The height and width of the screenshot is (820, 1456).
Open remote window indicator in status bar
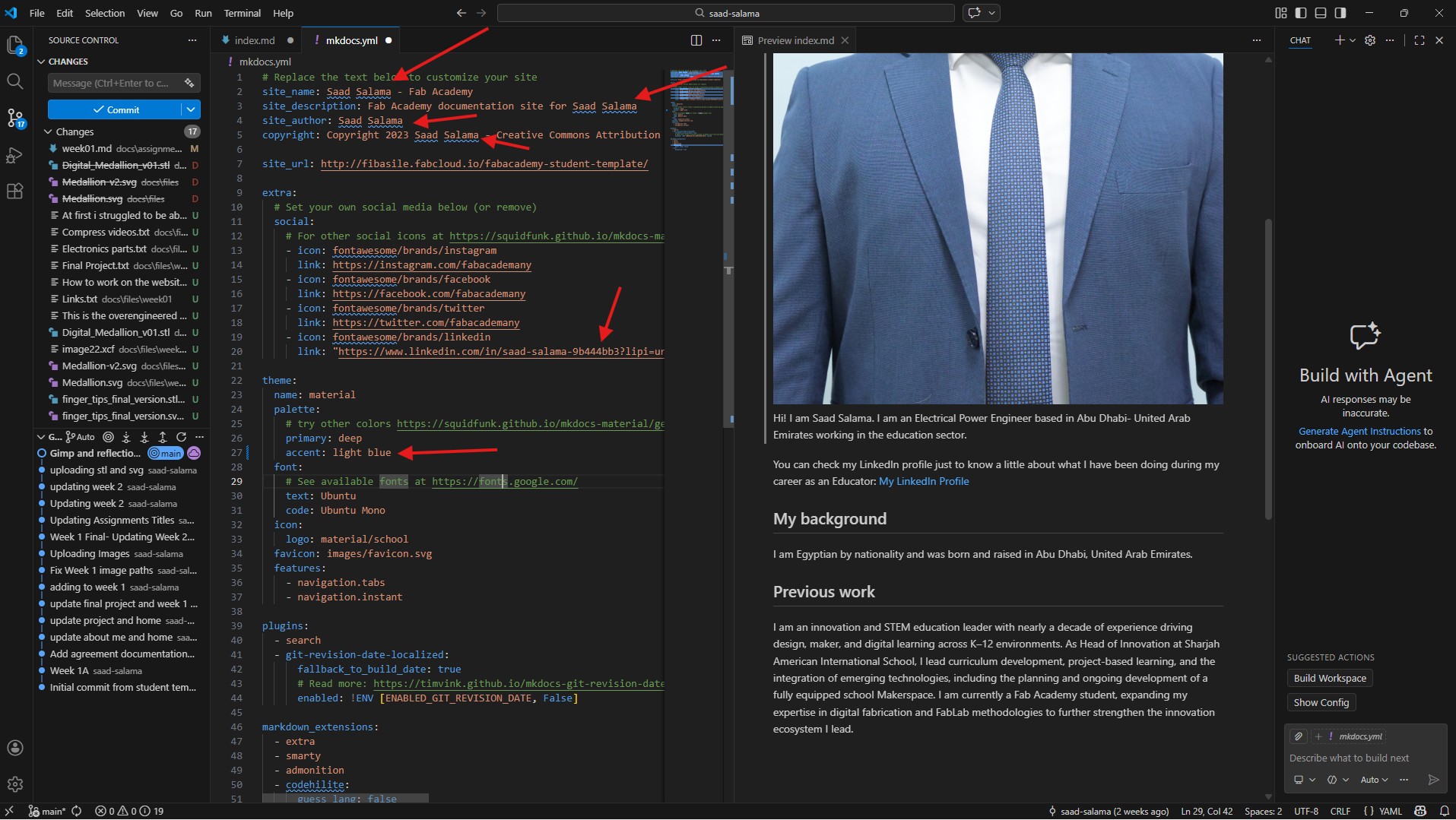pyautogui.click(x=9, y=811)
